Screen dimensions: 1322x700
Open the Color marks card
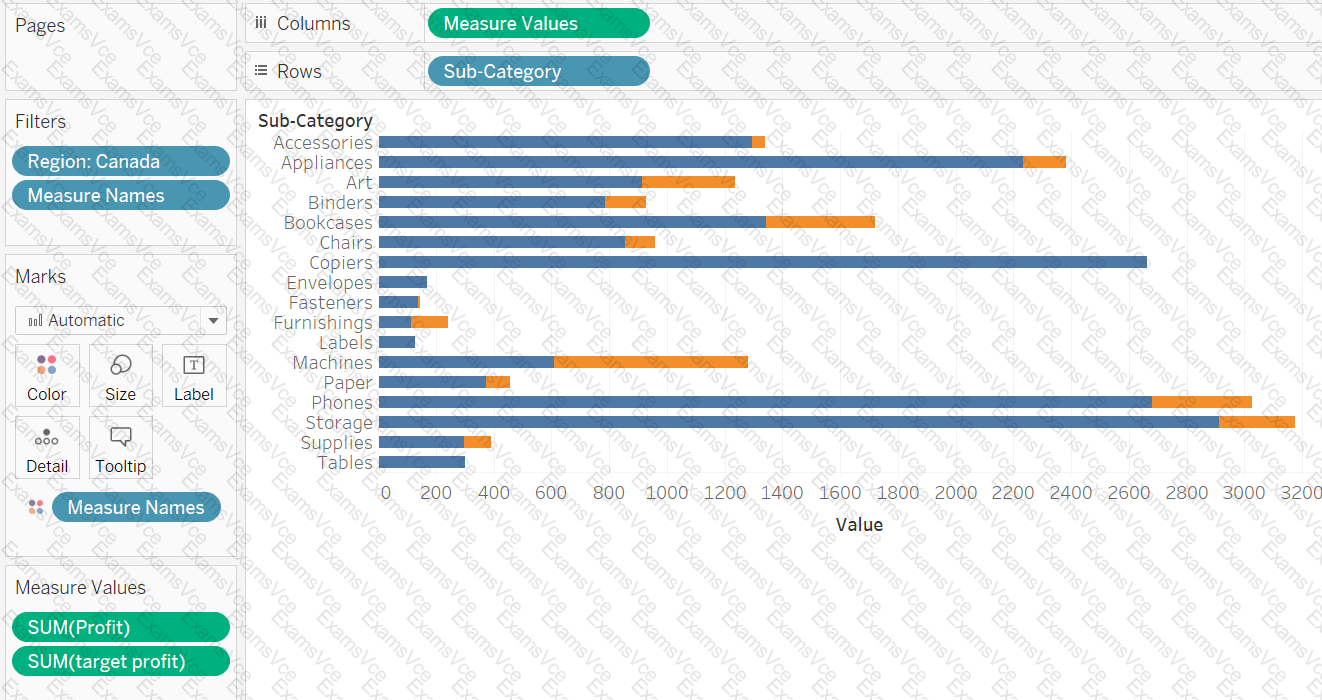[47, 376]
